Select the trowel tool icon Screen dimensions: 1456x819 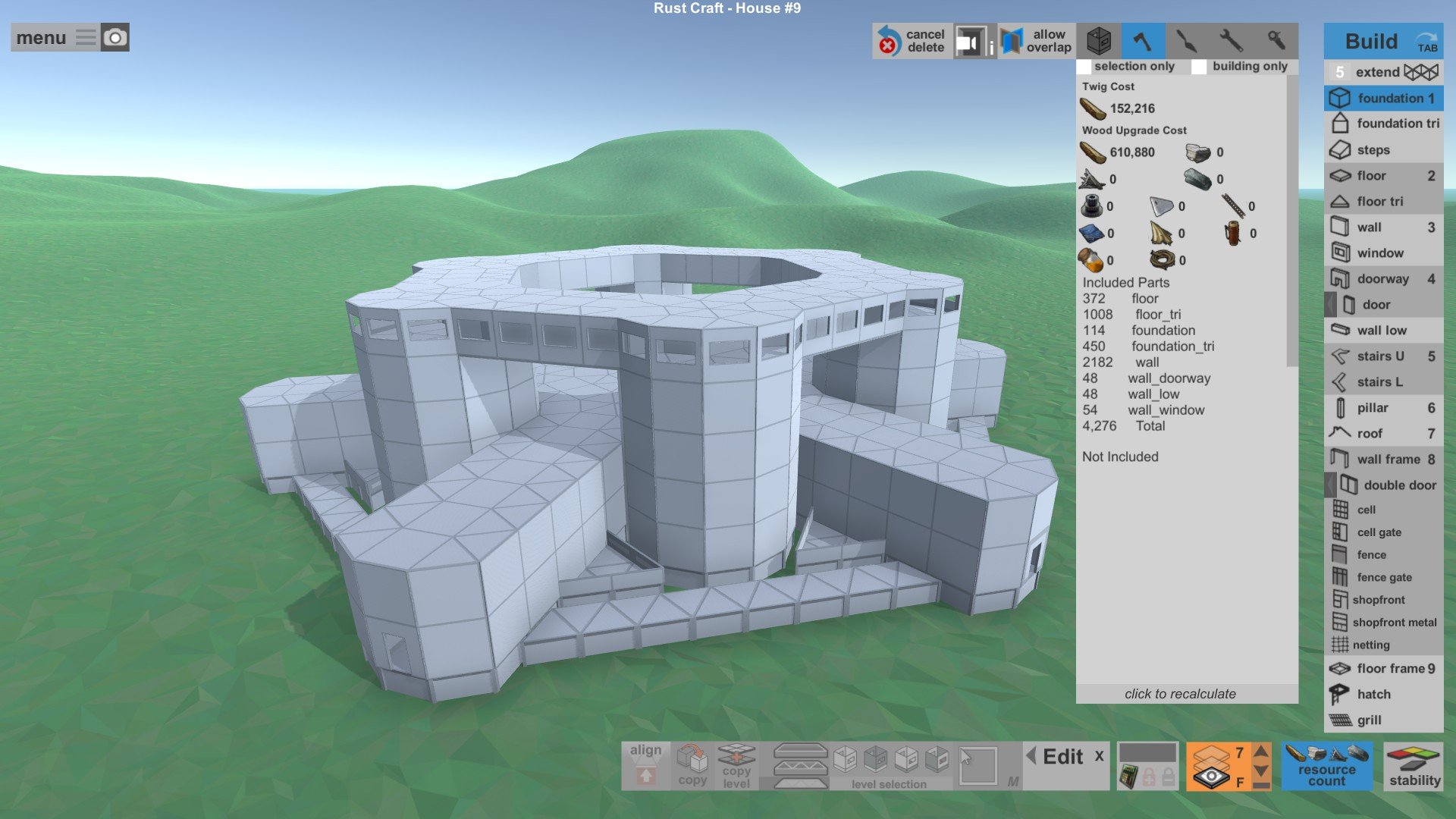coord(1187,41)
